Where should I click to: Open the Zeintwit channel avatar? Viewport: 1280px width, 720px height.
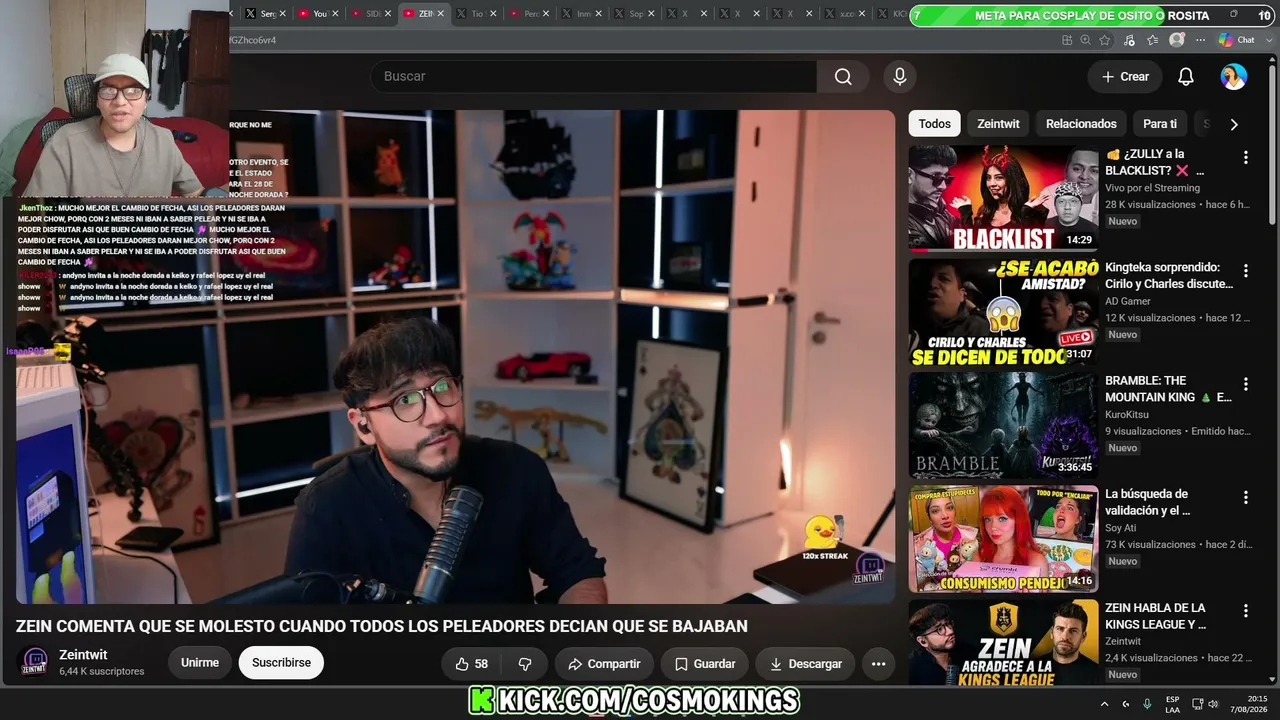(33, 662)
